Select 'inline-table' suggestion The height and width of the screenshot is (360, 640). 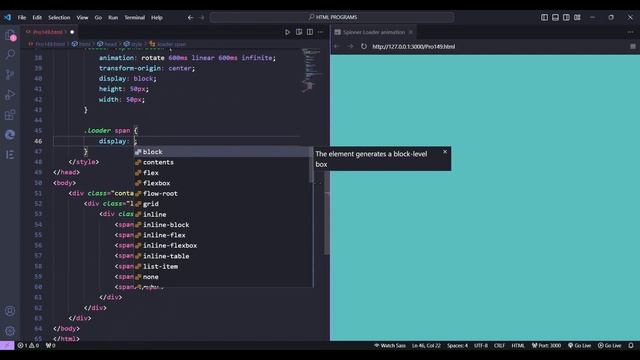tap(223, 256)
